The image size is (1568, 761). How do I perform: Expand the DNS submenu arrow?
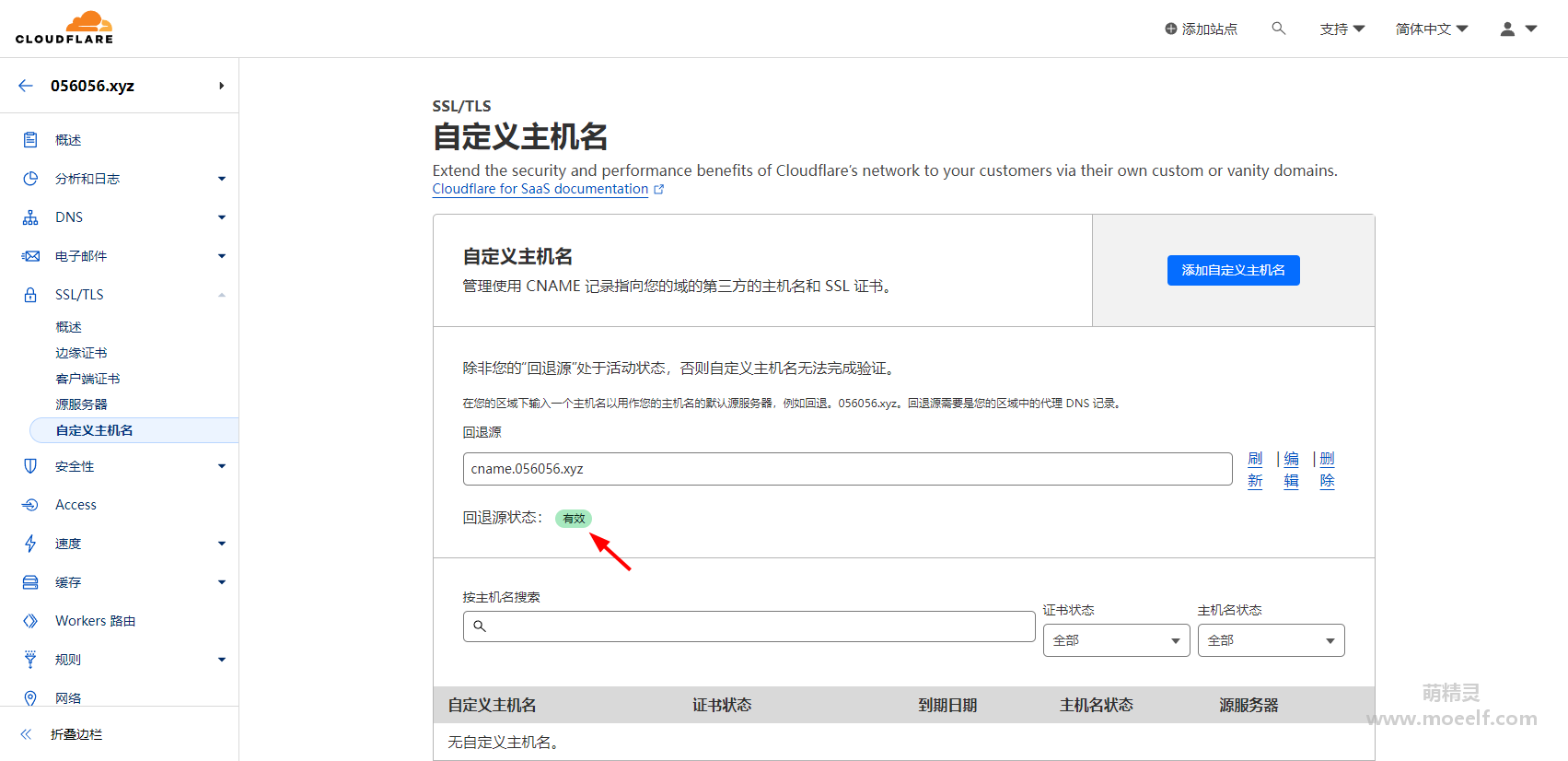click(222, 217)
